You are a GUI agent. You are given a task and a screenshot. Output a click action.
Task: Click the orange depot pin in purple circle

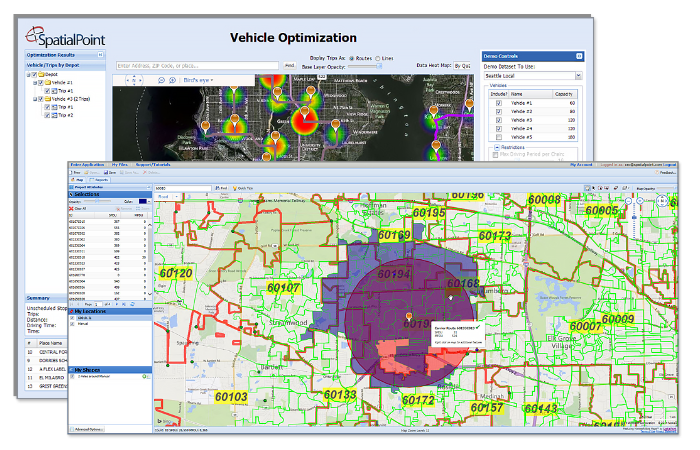pyautogui.click(x=408, y=316)
